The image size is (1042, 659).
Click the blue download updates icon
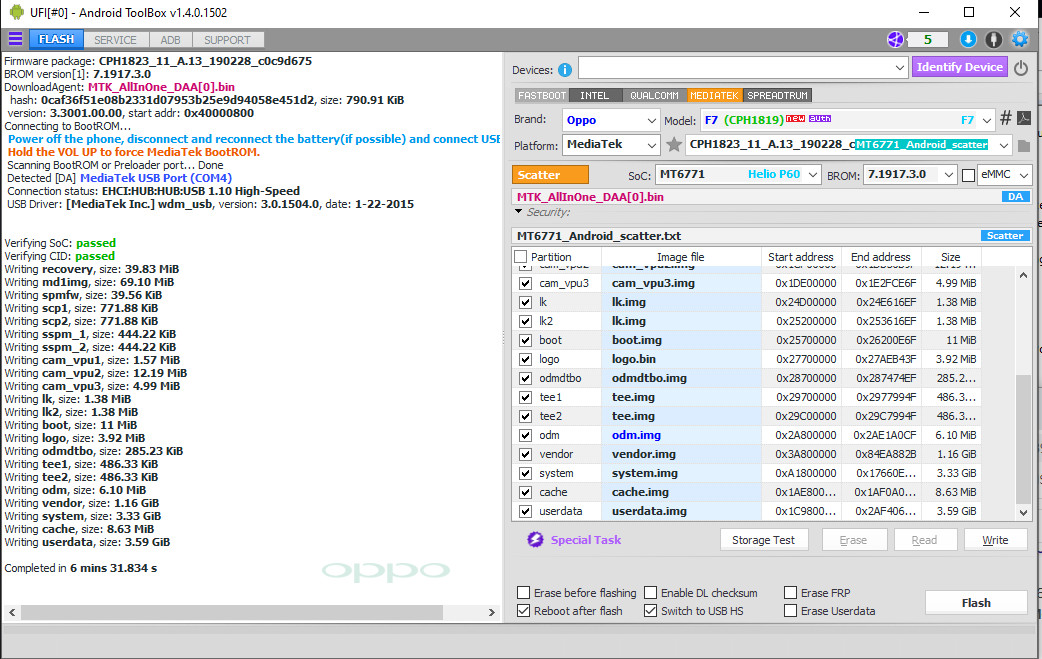[967, 40]
